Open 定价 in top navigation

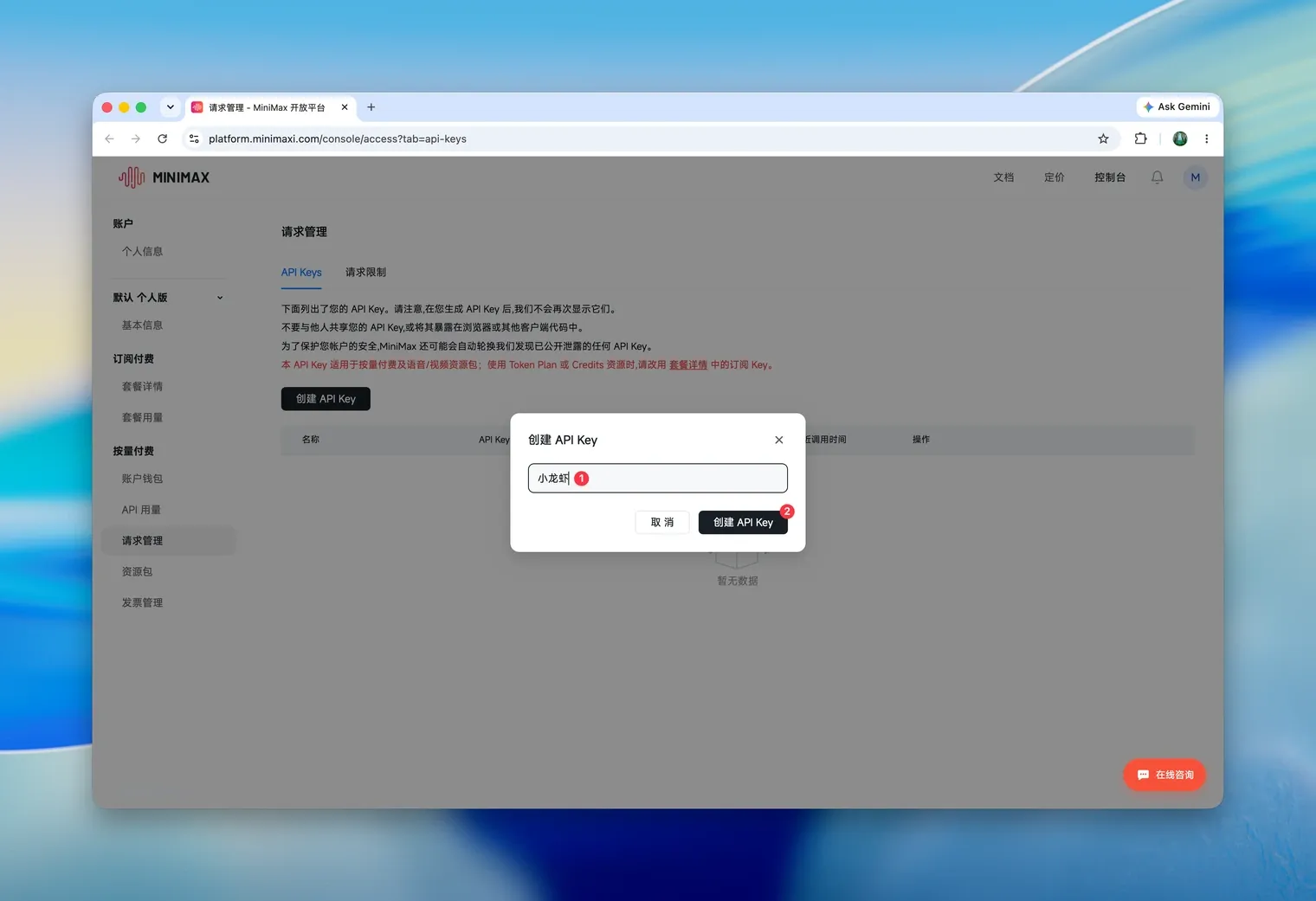coord(1054,177)
